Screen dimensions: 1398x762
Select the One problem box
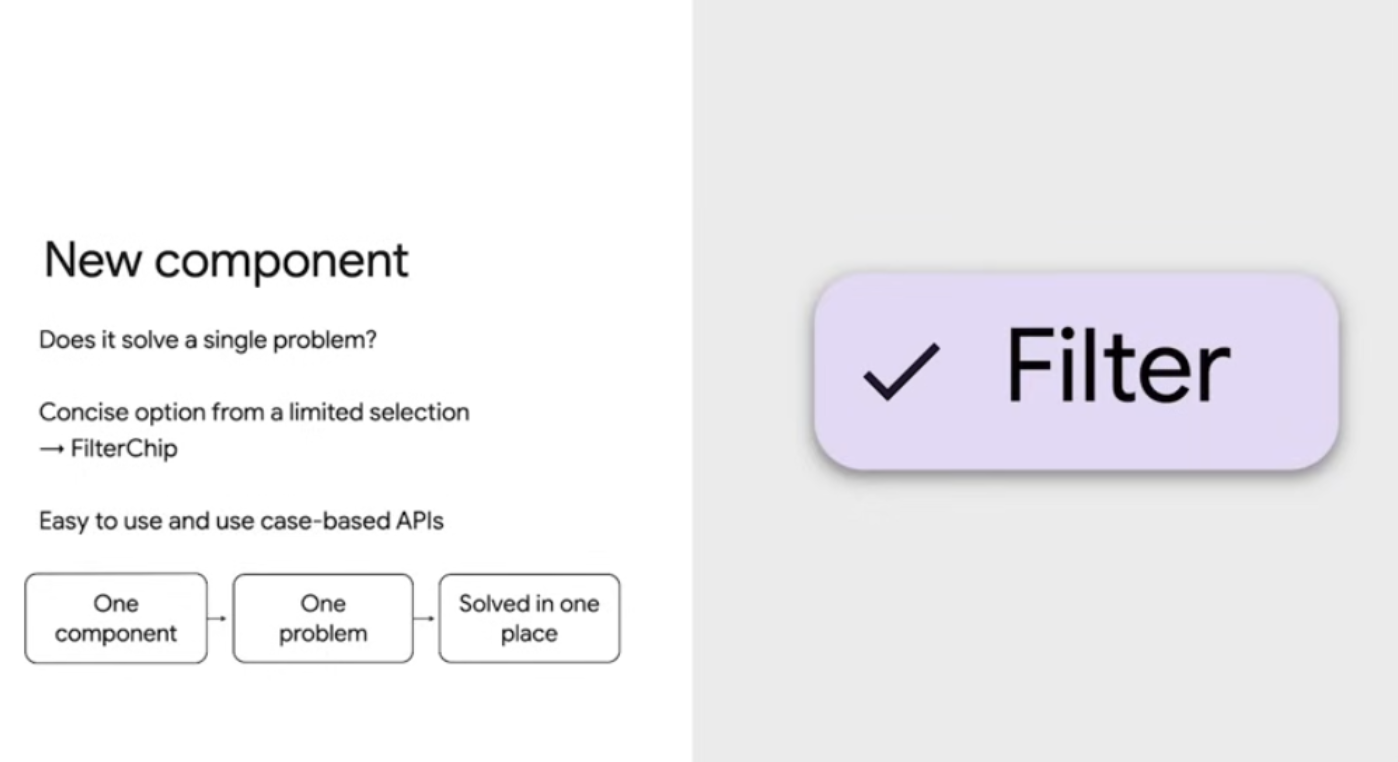(323, 618)
